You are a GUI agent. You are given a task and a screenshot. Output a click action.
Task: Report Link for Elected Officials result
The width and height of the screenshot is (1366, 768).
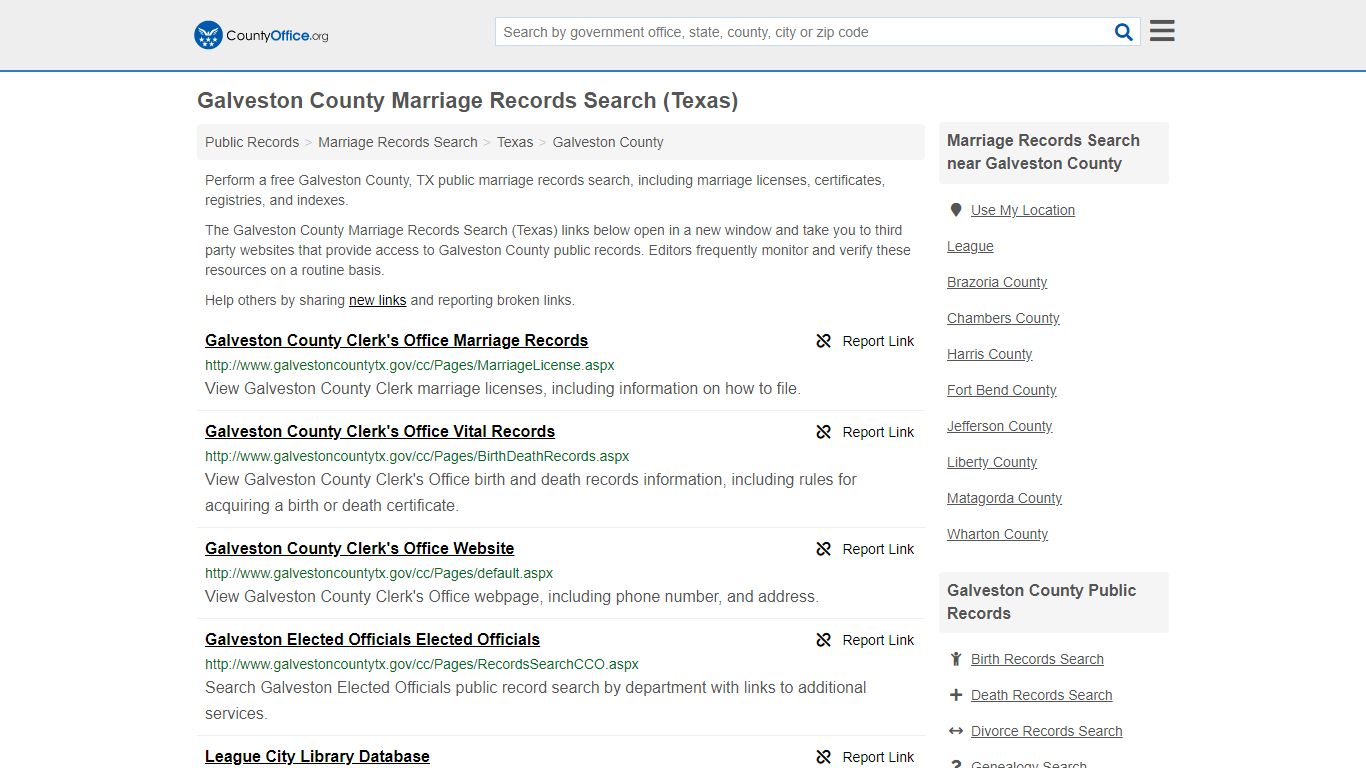878,640
